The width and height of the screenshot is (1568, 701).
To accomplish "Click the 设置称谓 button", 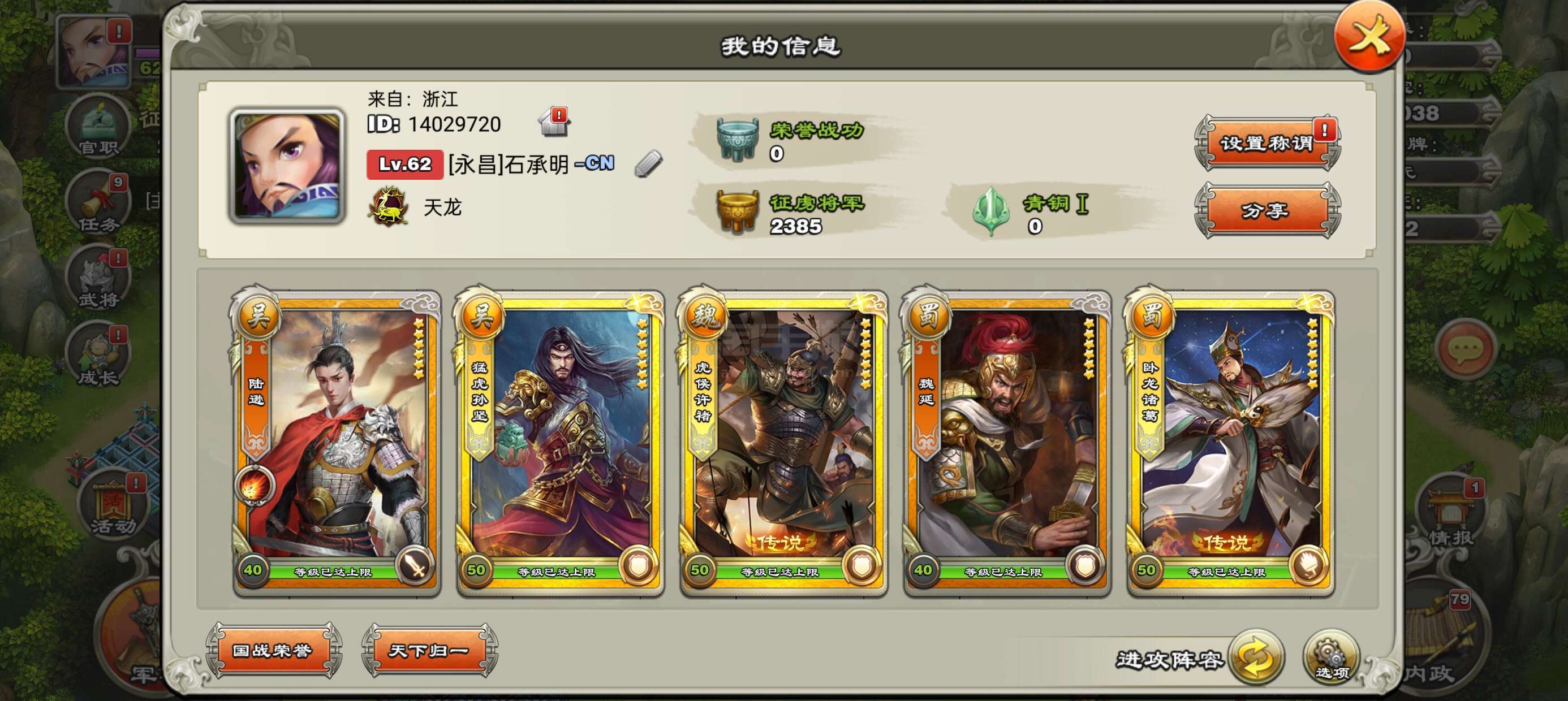I will pos(1267,143).
